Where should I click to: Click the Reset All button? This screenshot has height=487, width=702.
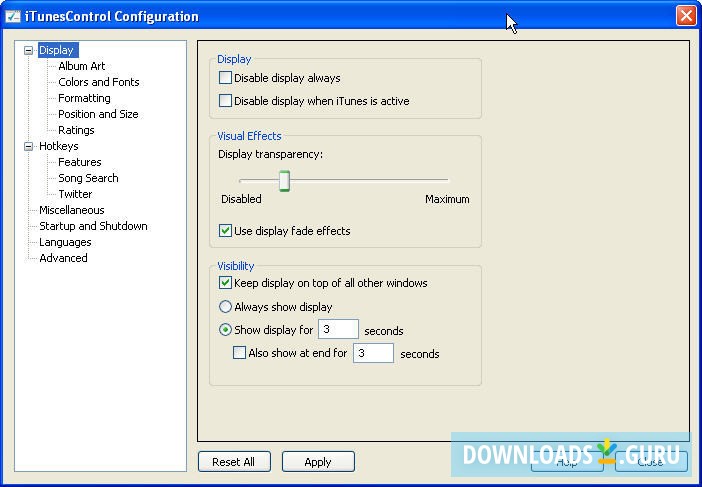[234, 462]
